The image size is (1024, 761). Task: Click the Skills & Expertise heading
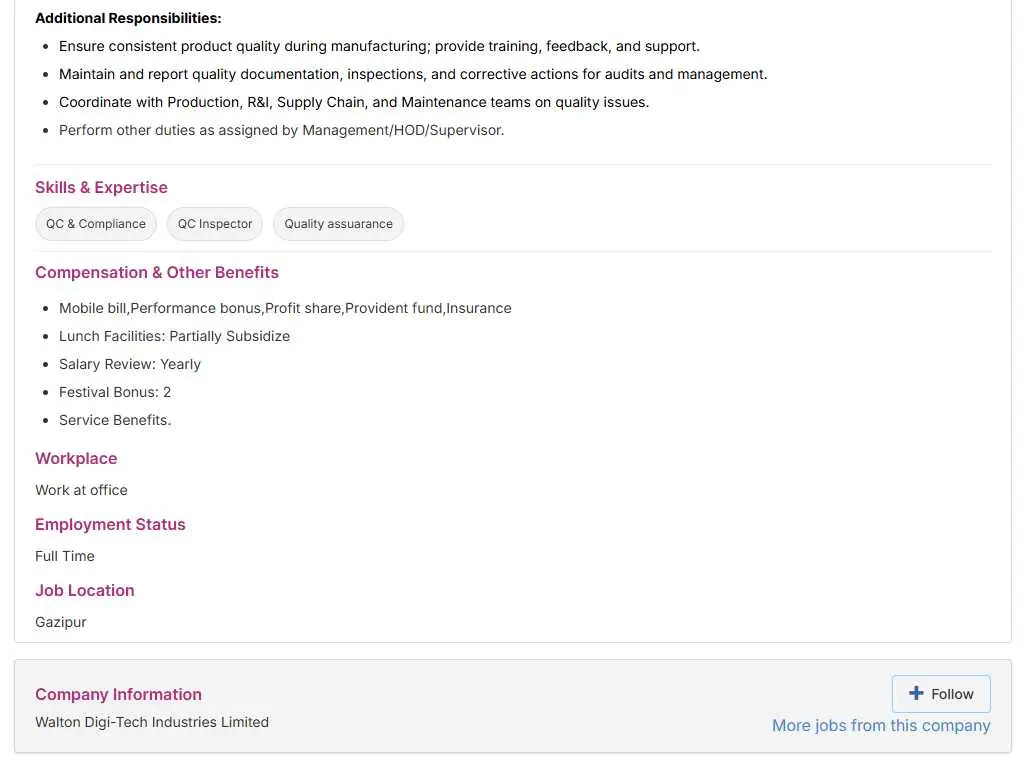(x=101, y=187)
